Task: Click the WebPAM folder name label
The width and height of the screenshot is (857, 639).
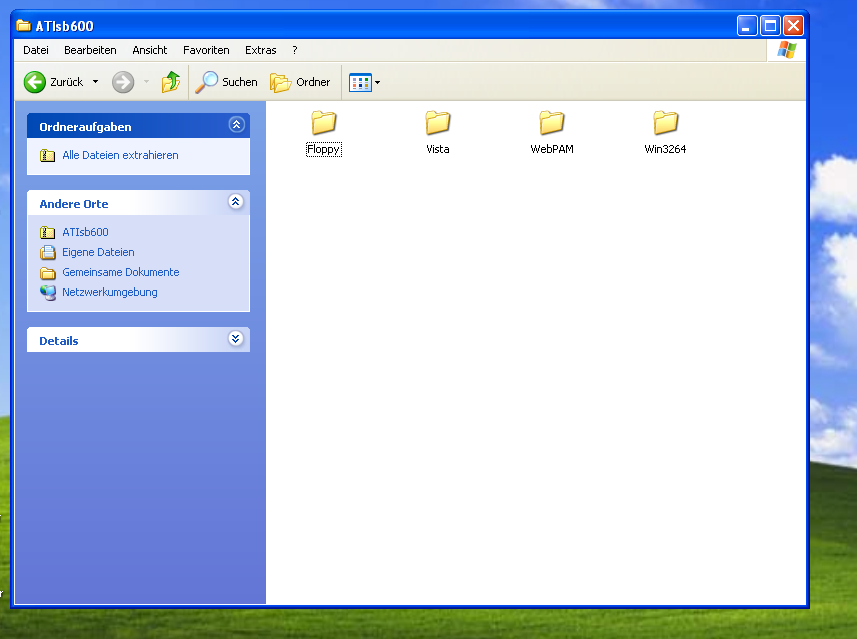Action: (552, 149)
